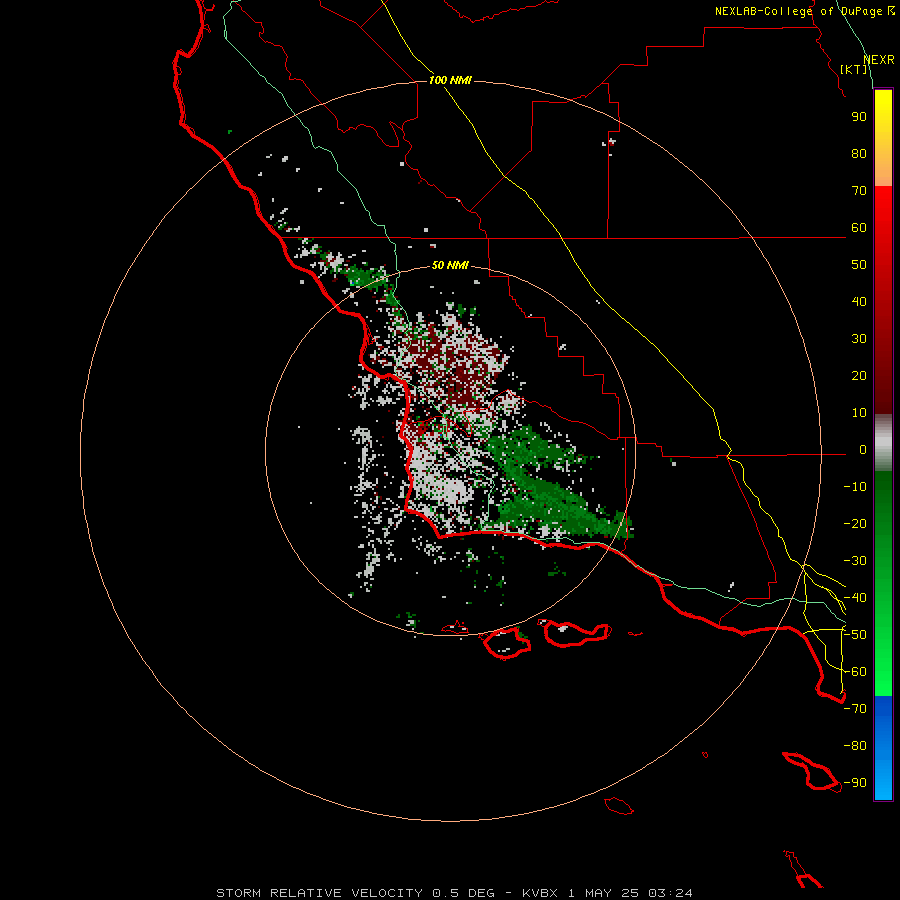
Task: Click the 60 value on the velocity scale
Action: pyautogui.click(x=859, y=227)
